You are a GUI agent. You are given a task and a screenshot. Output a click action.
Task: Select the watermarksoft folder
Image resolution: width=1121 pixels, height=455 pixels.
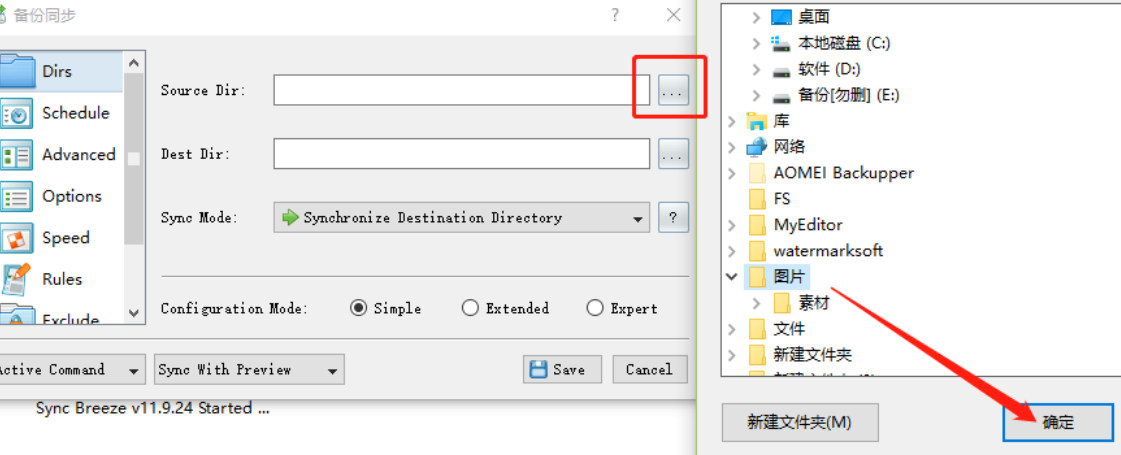815,250
